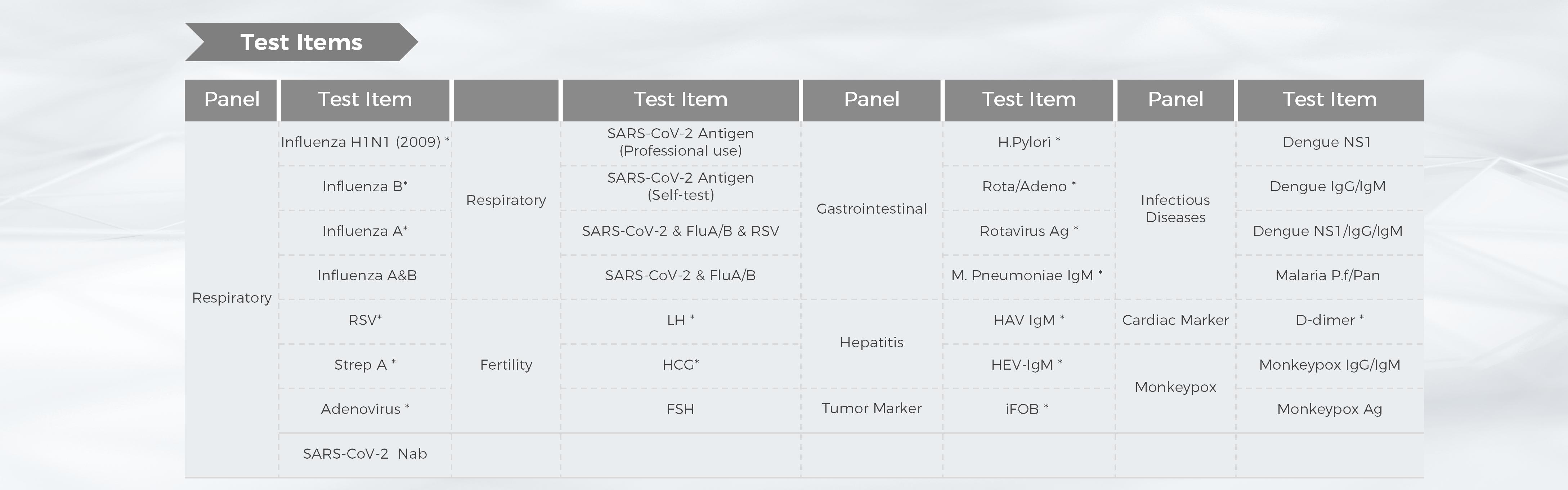Click the SARS-CoV-2 Nab cell
This screenshot has width=1568, height=490.
pos(364,454)
